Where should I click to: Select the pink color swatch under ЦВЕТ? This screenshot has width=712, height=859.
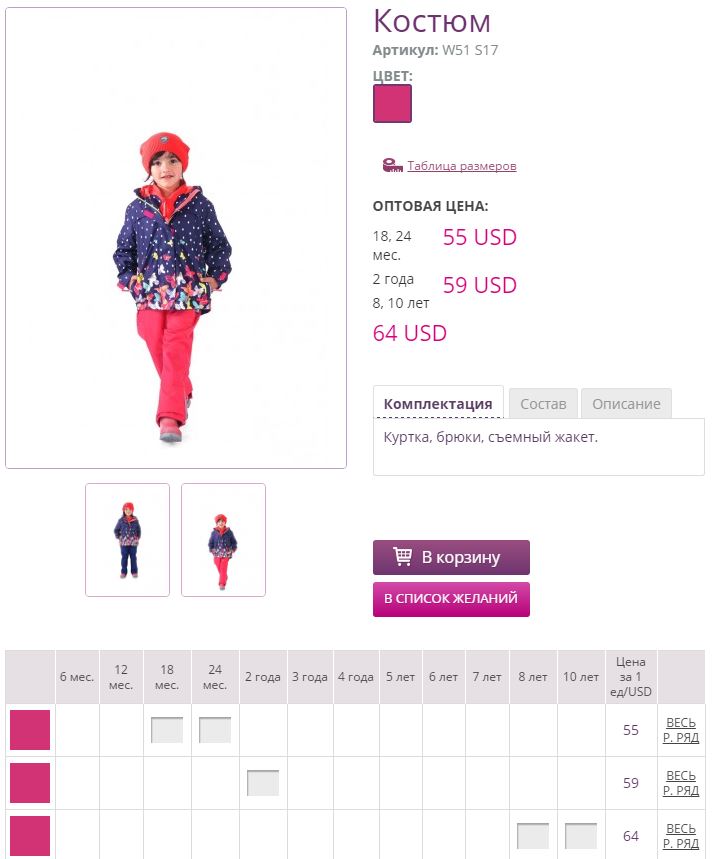pyautogui.click(x=392, y=104)
